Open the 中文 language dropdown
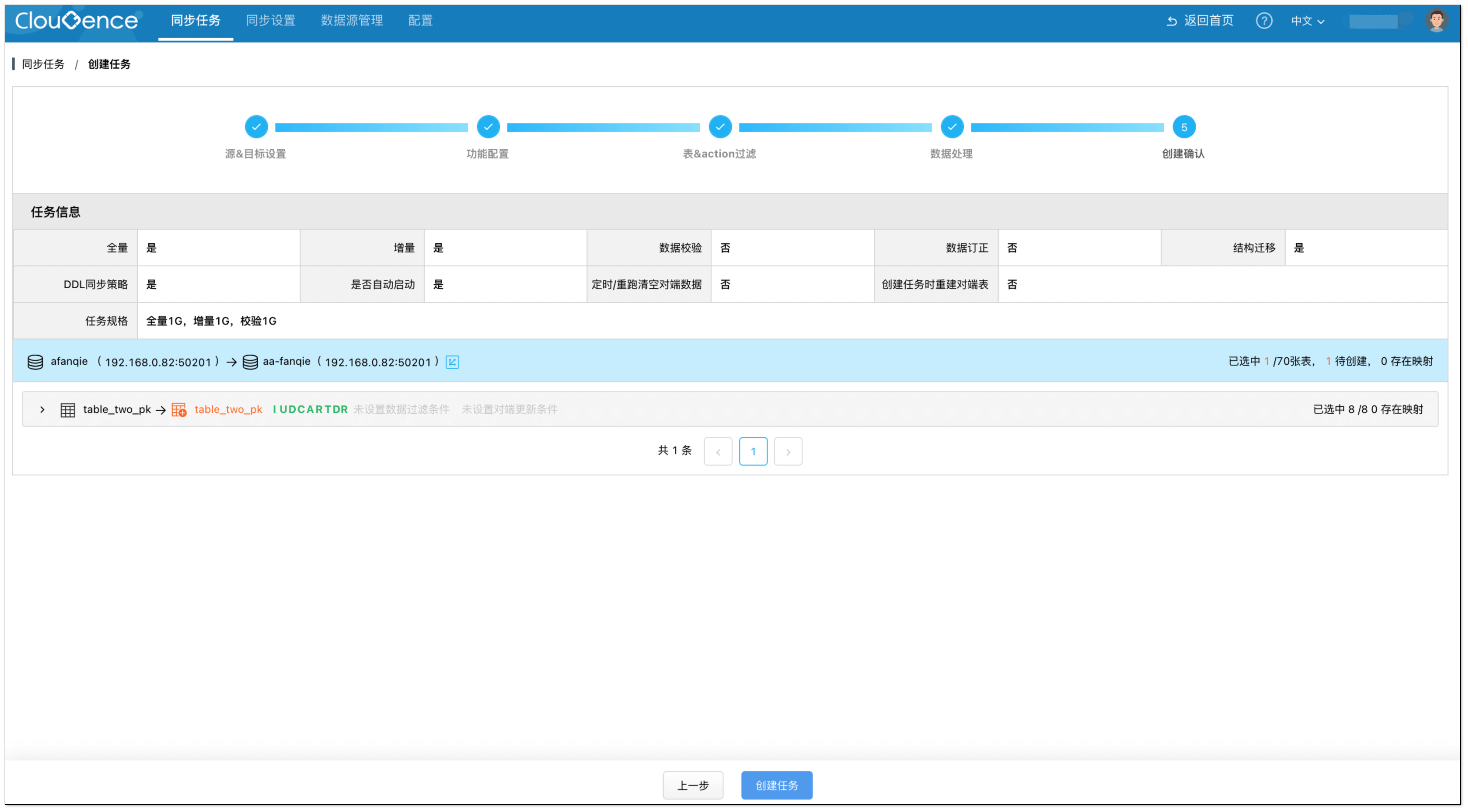Image resolution: width=1468 pixels, height=812 pixels. click(1307, 20)
